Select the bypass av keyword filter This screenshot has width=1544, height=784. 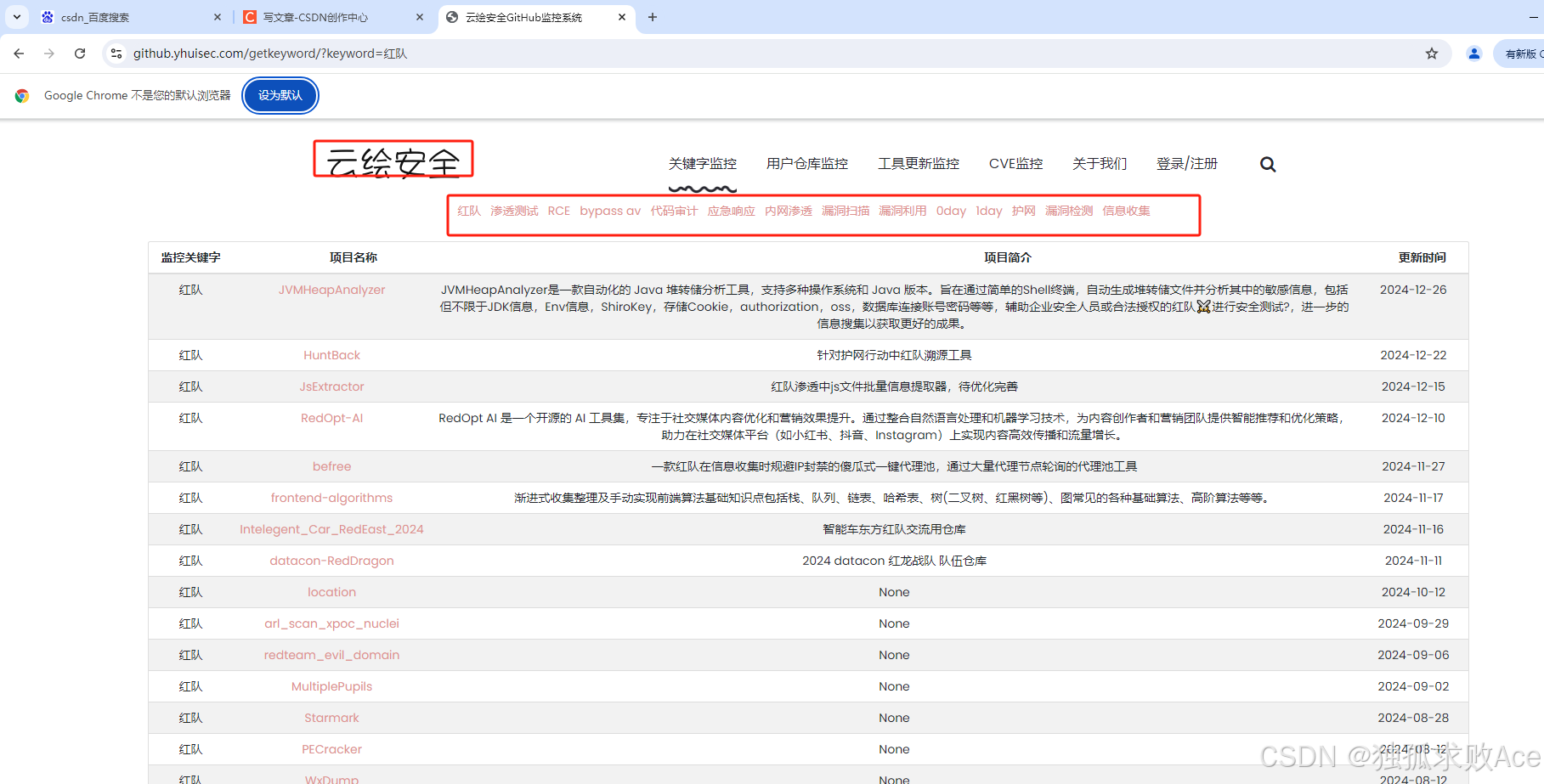(x=610, y=211)
